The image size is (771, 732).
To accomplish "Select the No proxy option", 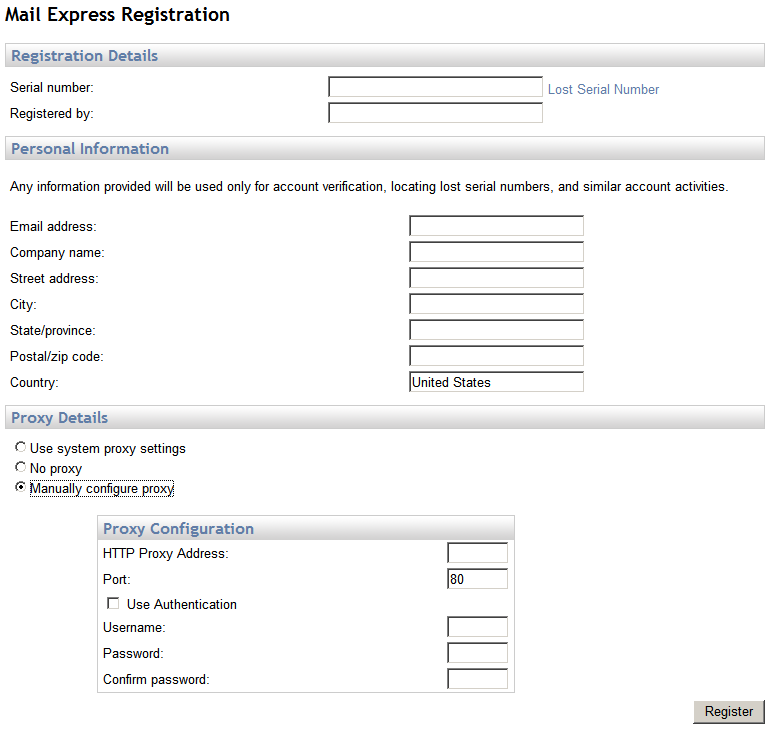I will 20,467.
